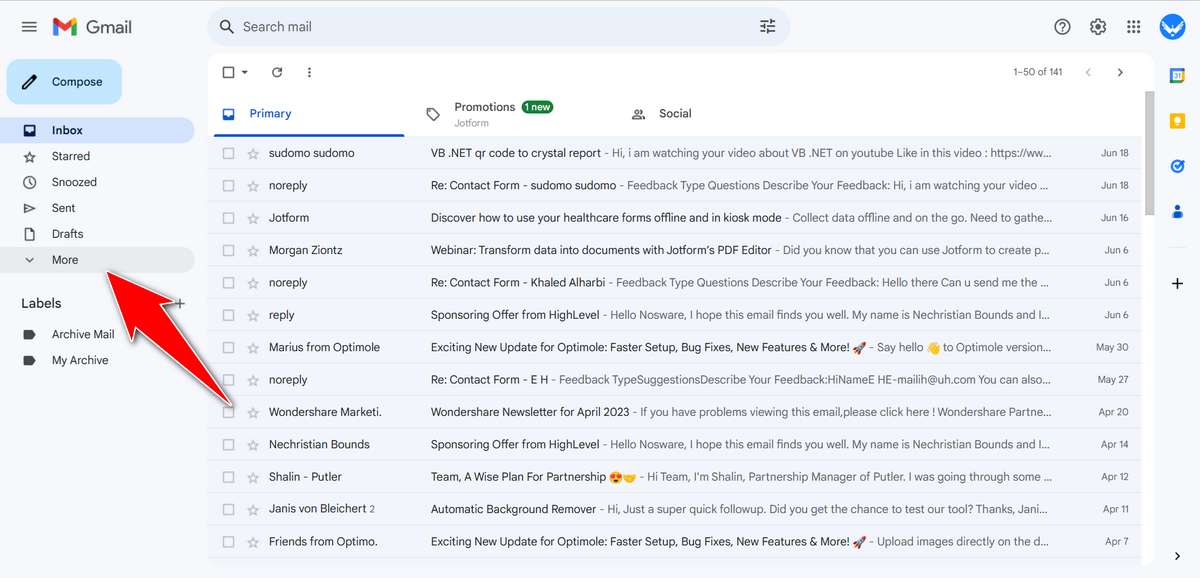The width and height of the screenshot is (1200, 578).
Task: Open Gmail settings
Action: 1097,26
